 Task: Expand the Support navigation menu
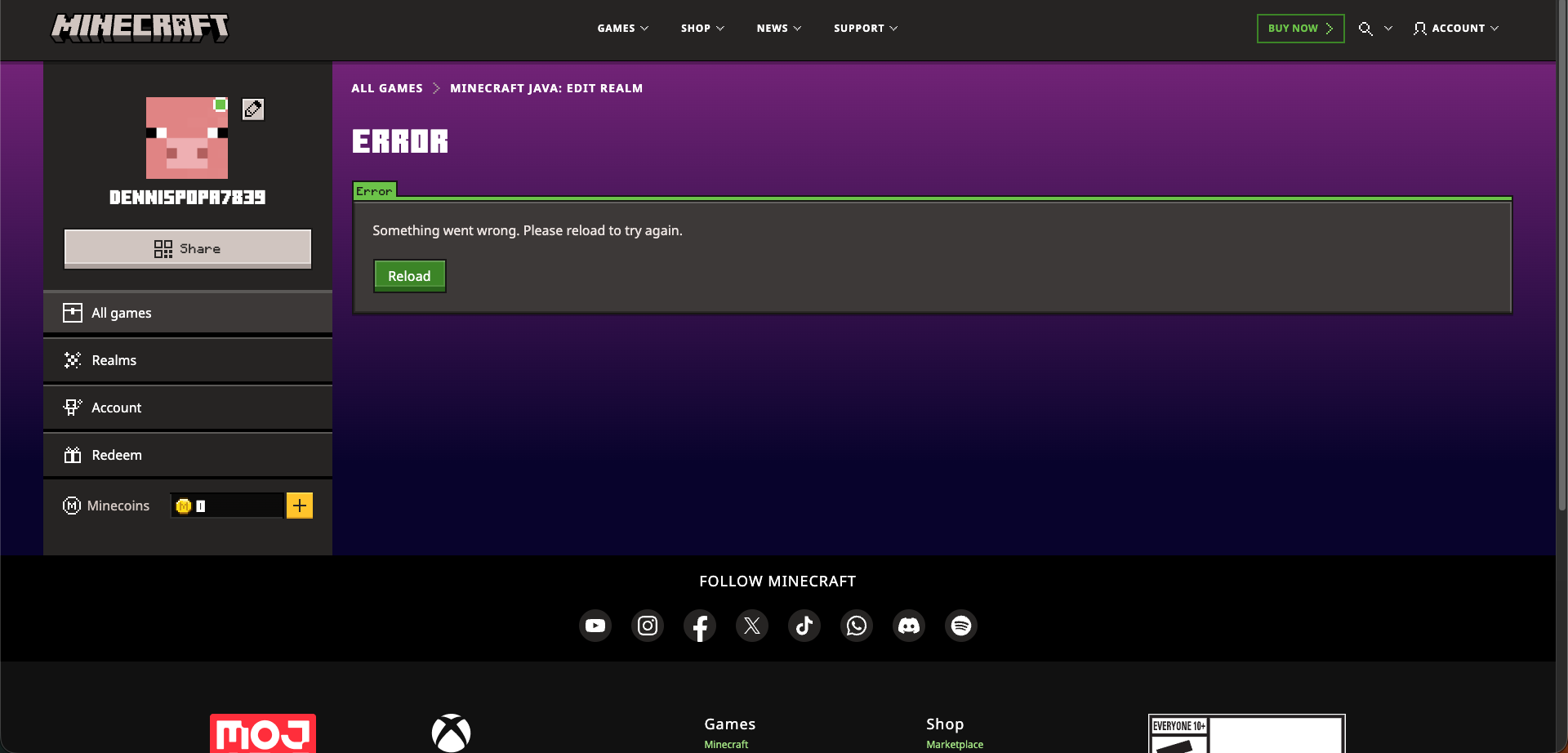pyautogui.click(x=866, y=29)
